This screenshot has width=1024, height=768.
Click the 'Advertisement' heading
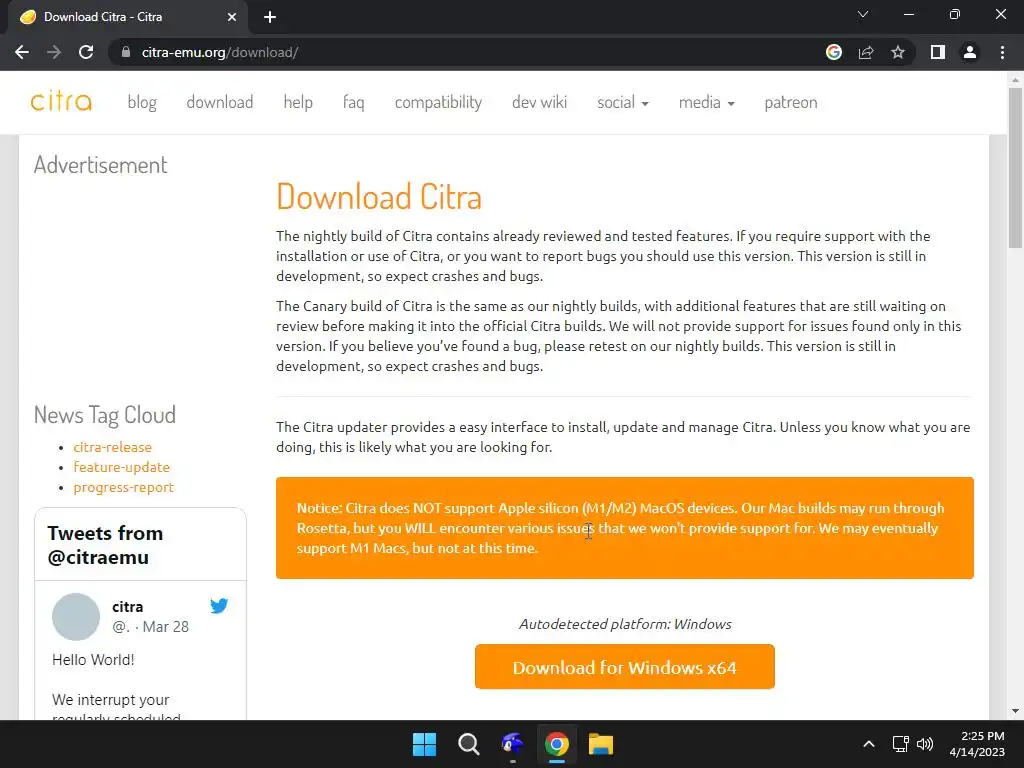101,165
